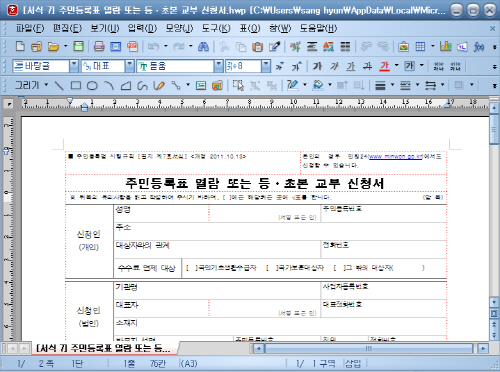The height and width of the screenshot is (372, 500).
Task: Open the 파일(F) menu
Action: pos(30,28)
